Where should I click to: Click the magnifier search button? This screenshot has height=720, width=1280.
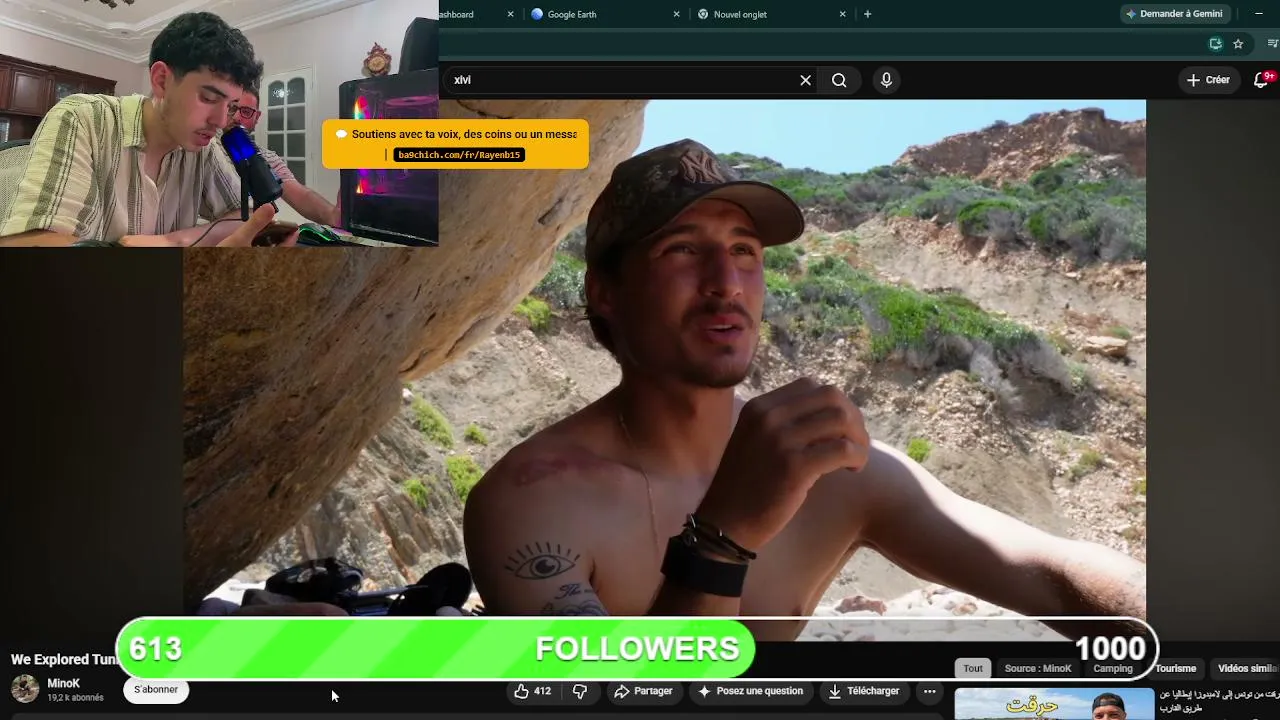click(839, 80)
